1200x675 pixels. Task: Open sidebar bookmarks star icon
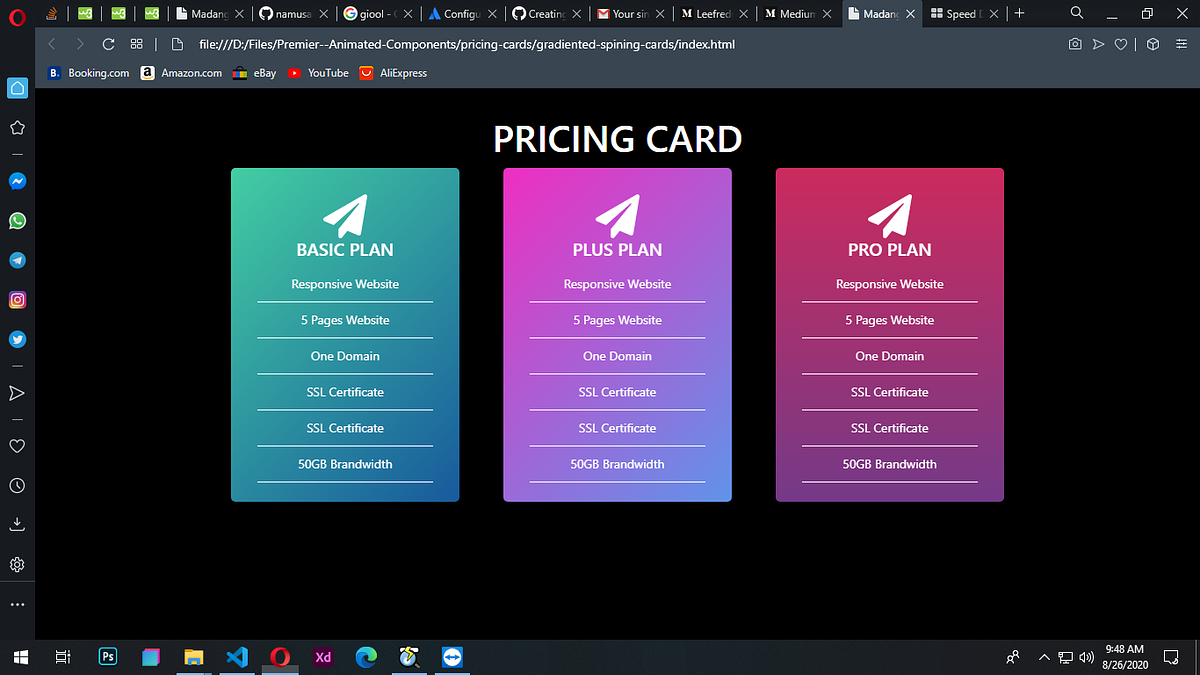click(x=17, y=128)
